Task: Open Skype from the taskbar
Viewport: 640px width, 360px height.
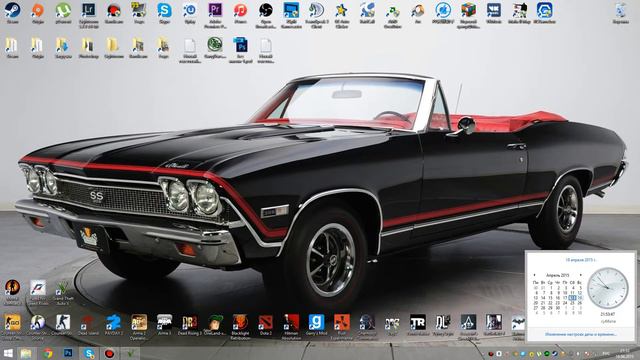Action: (x=89, y=353)
